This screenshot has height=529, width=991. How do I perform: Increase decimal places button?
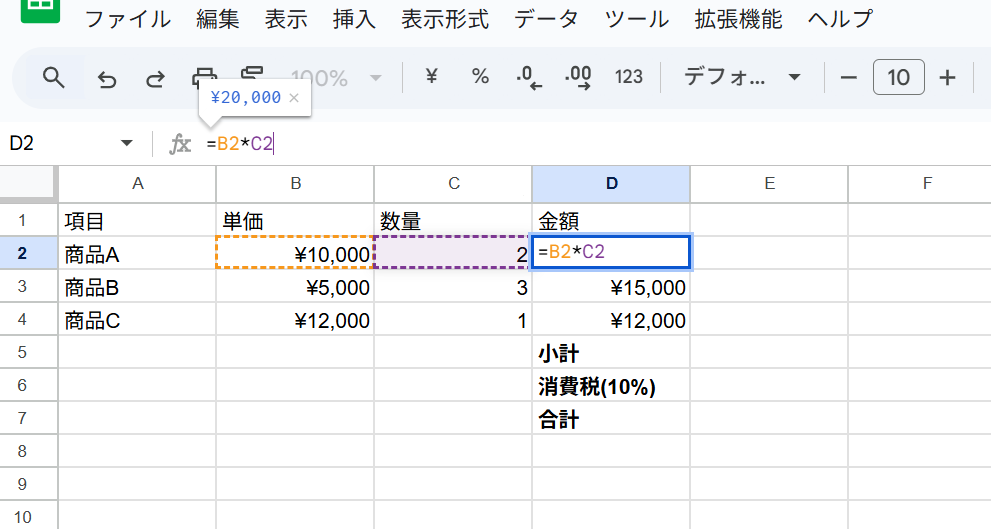tap(578, 78)
